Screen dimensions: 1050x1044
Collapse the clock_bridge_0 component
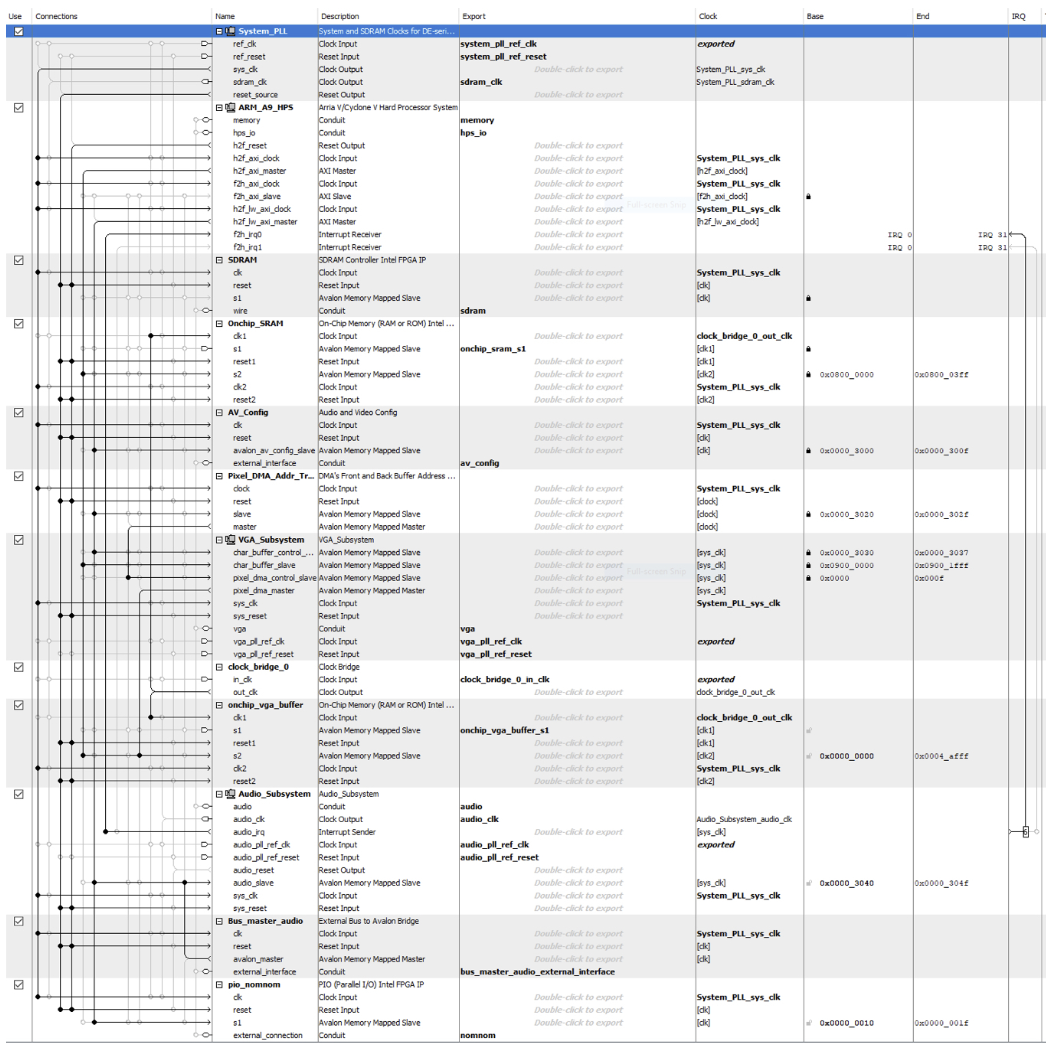pos(220,667)
